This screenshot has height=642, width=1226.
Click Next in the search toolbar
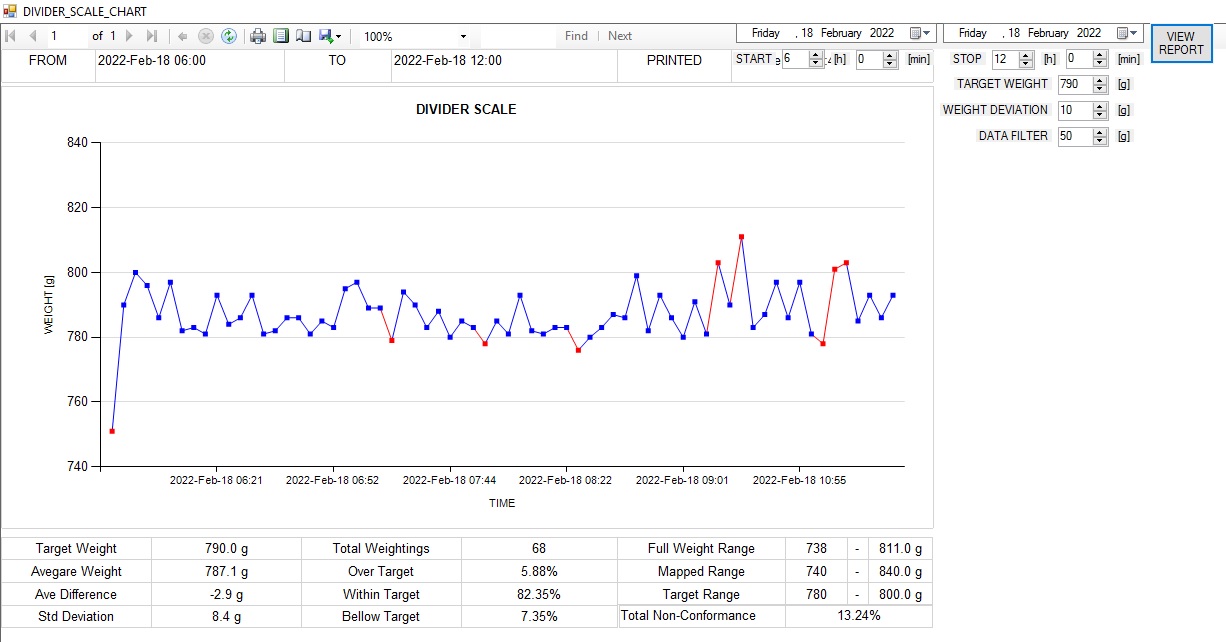point(620,36)
